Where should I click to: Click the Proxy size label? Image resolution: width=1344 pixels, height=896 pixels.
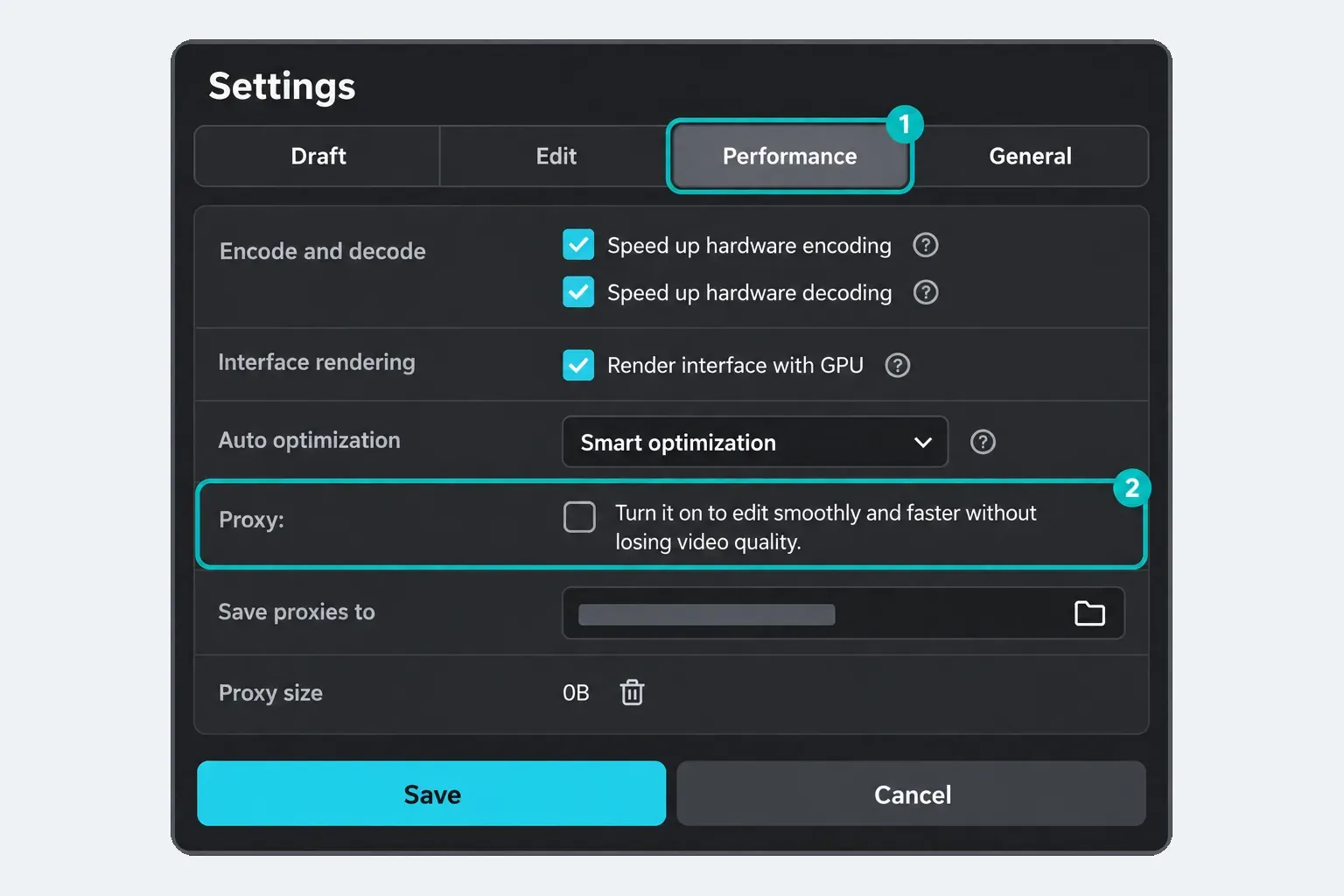point(270,693)
